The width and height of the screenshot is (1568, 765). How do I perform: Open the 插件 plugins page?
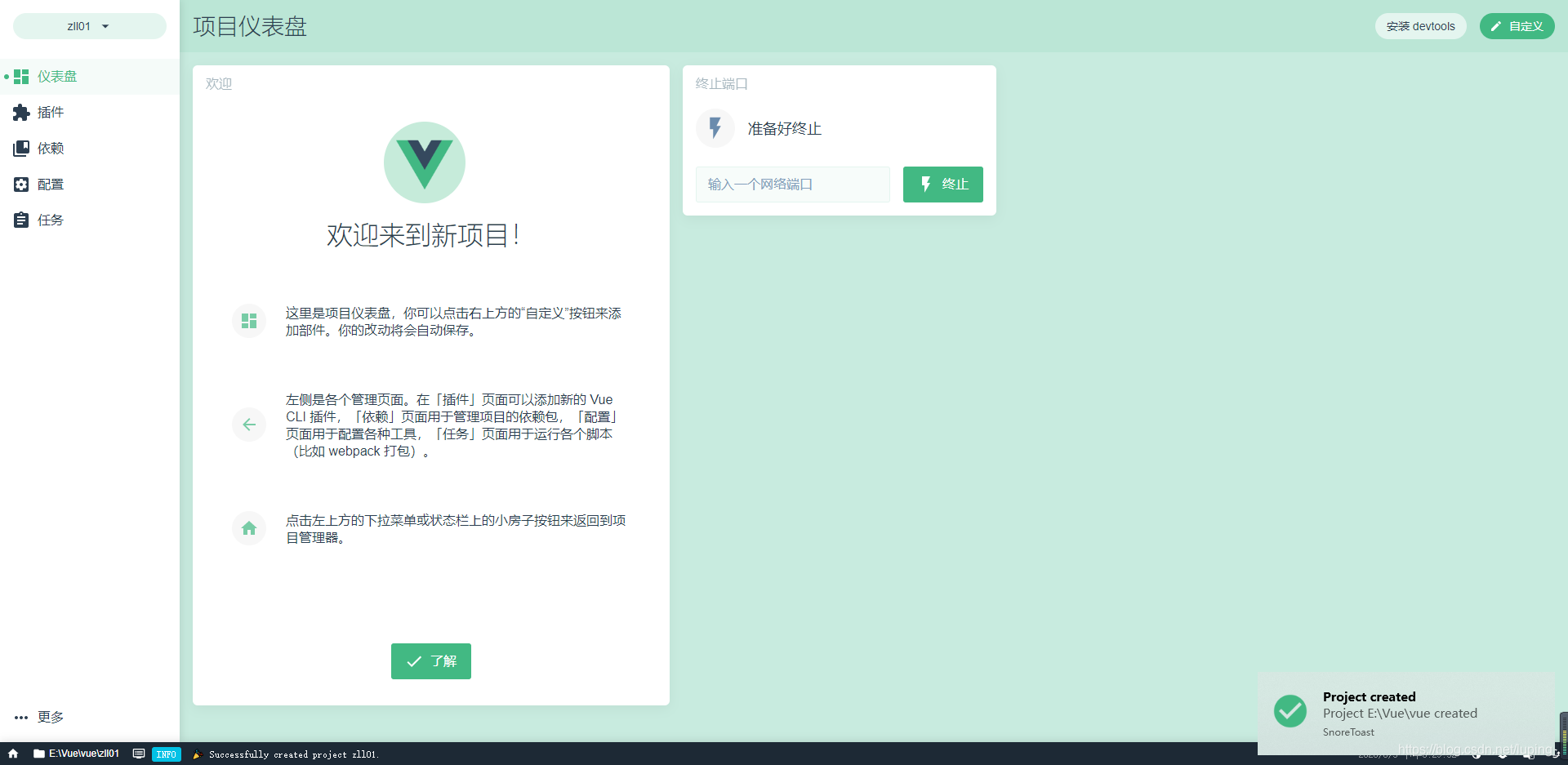(90, 113)
